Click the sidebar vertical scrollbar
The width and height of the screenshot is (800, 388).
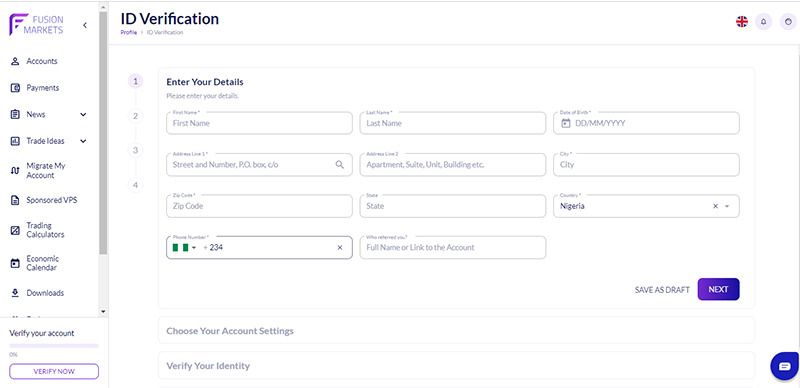104,133
